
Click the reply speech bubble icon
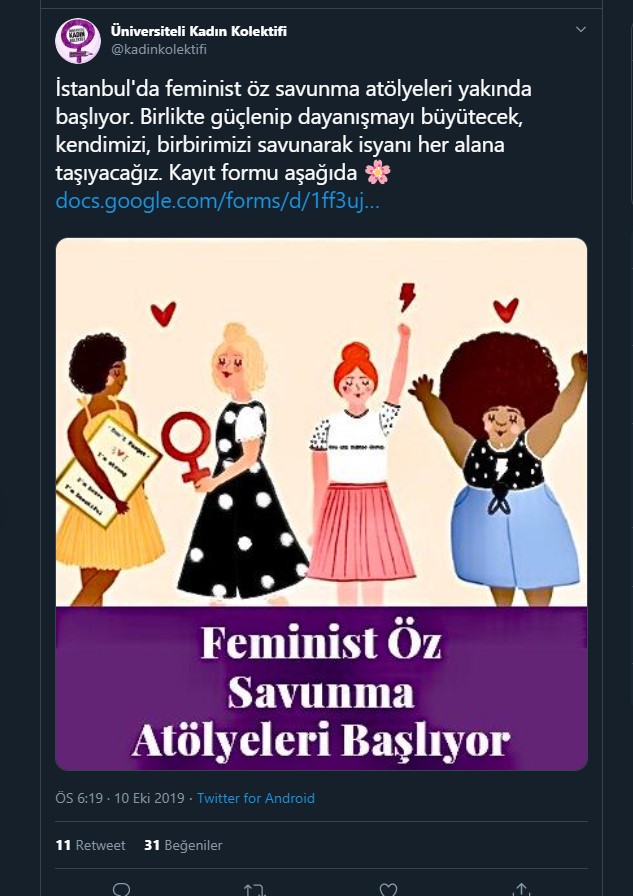[122, 889]
